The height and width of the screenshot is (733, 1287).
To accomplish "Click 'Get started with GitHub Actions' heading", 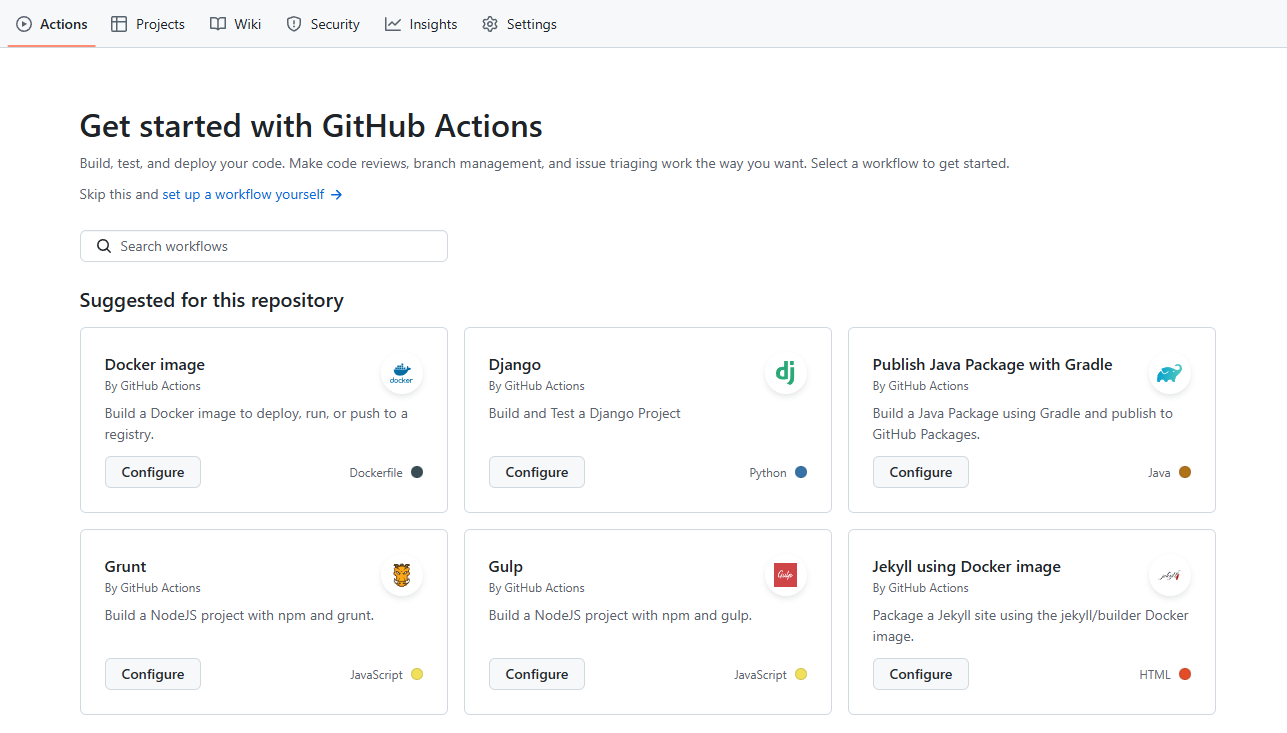I will [x=311, y=126].
